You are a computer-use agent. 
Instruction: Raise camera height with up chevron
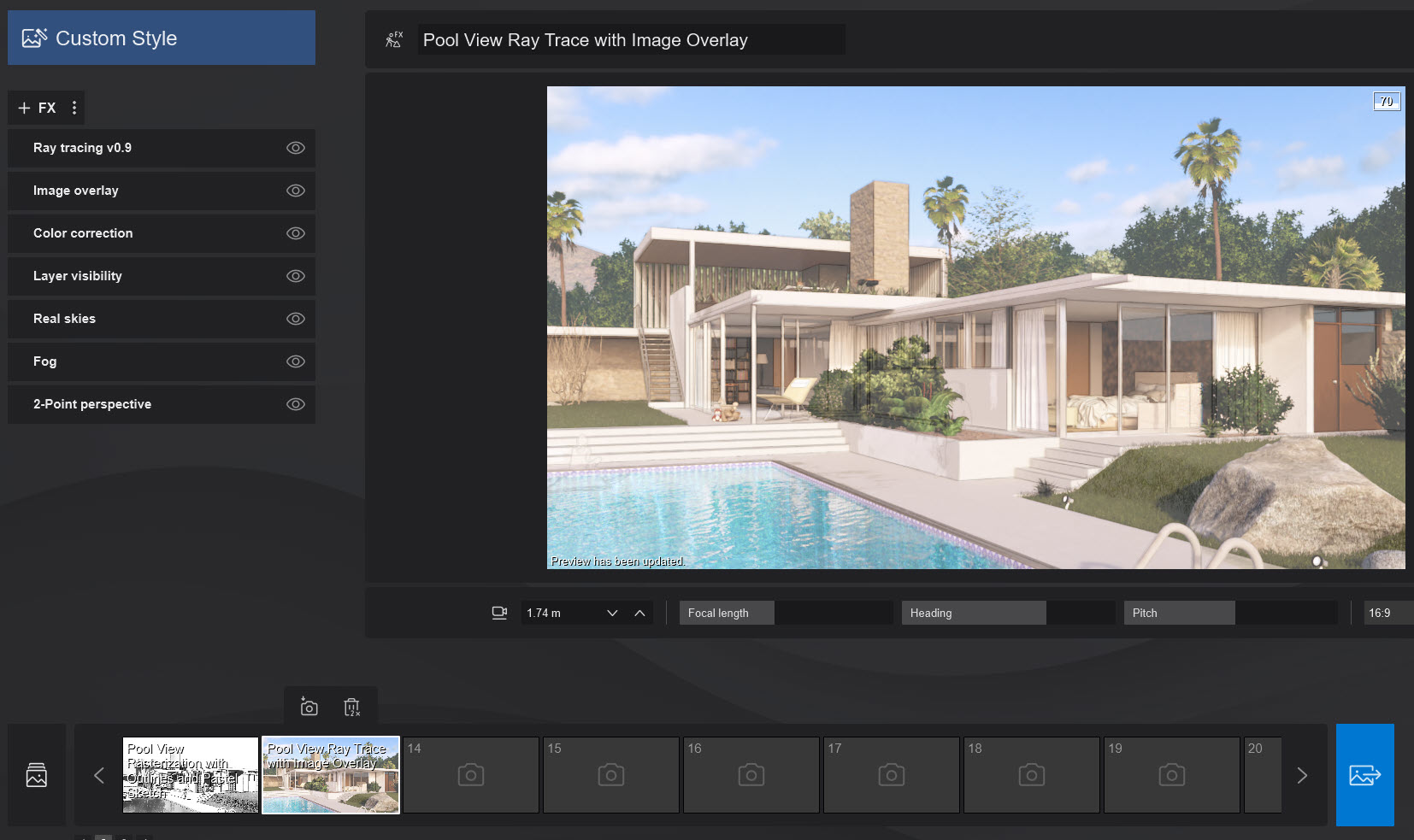[x=639, y=613]
